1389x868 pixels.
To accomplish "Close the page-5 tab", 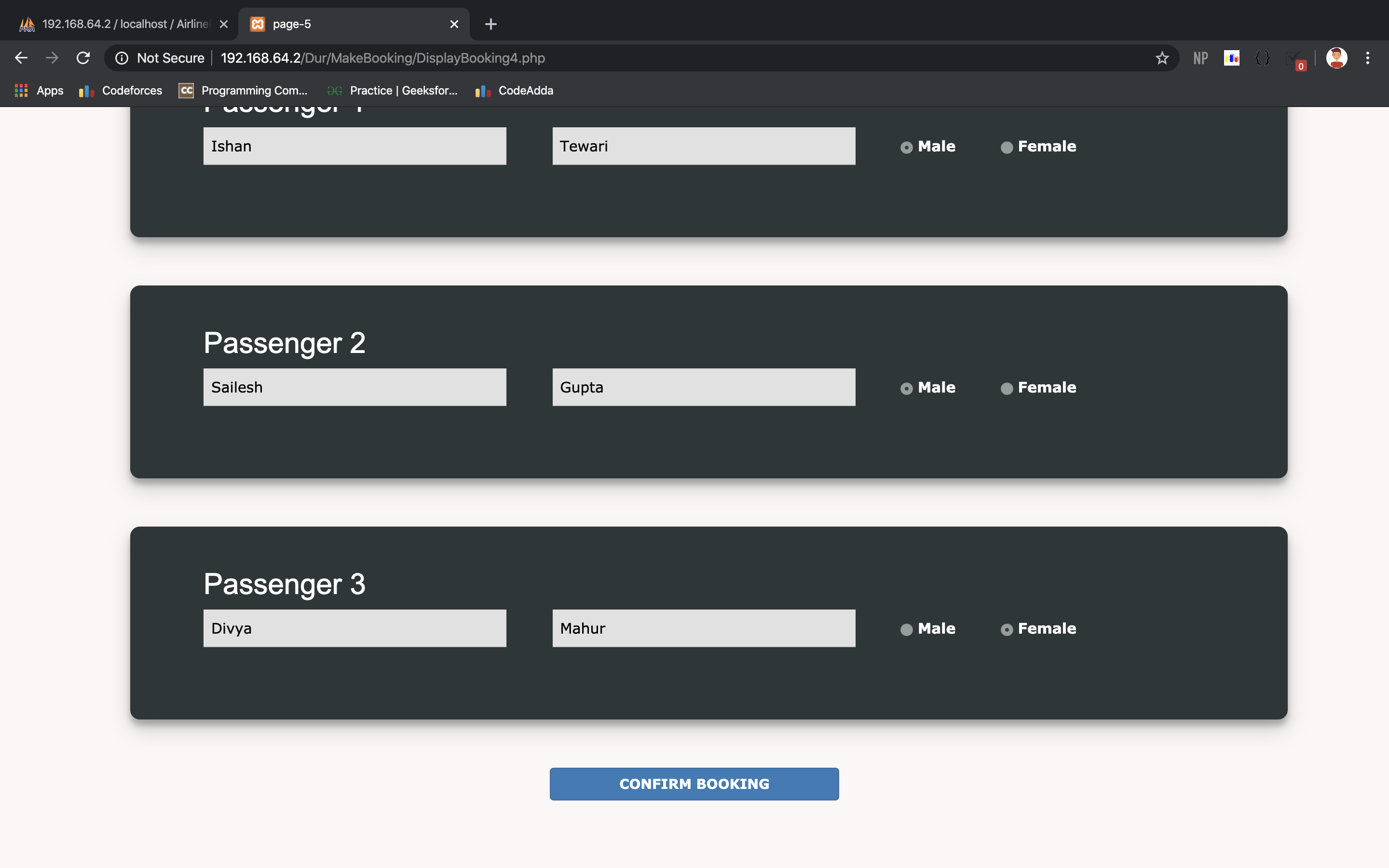I will click(x=454, y=24).
